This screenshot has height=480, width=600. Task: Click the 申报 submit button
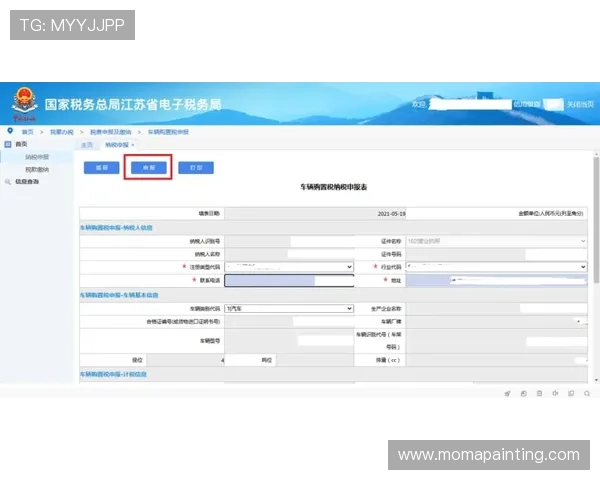point(149,168)
